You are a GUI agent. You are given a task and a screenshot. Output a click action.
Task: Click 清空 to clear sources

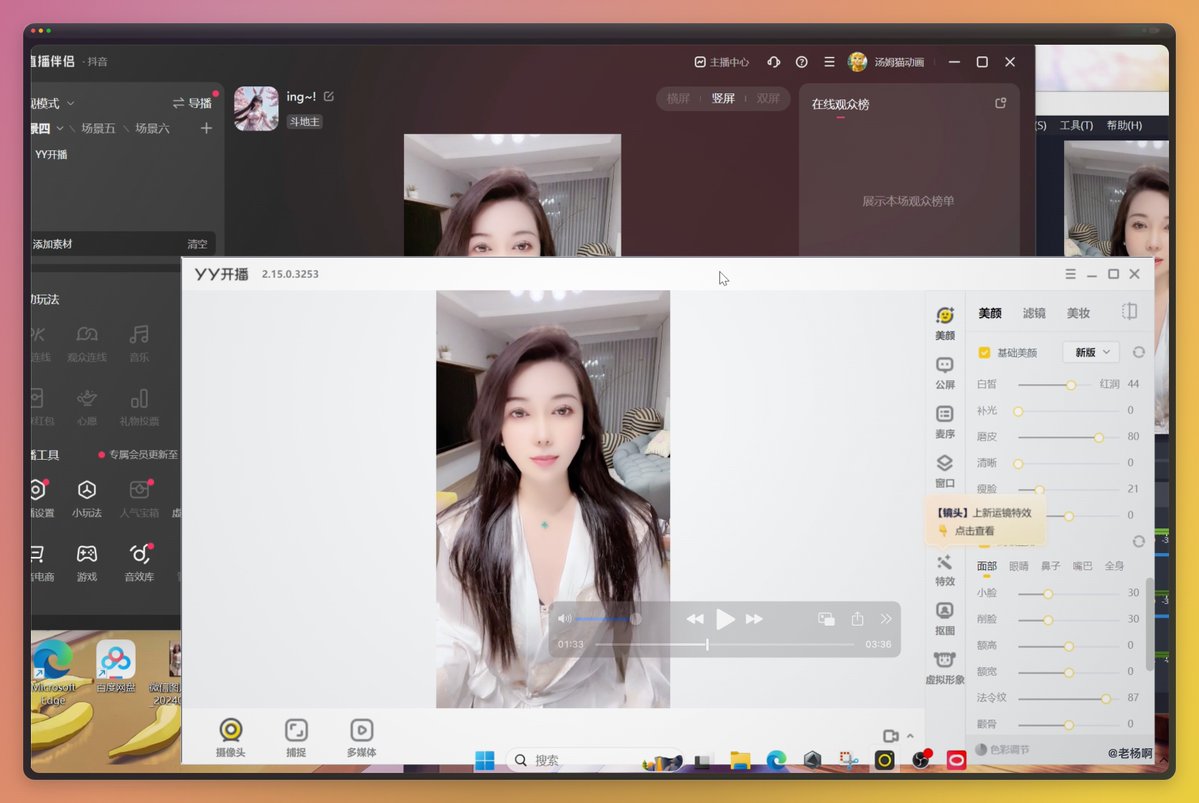[197, 244]
